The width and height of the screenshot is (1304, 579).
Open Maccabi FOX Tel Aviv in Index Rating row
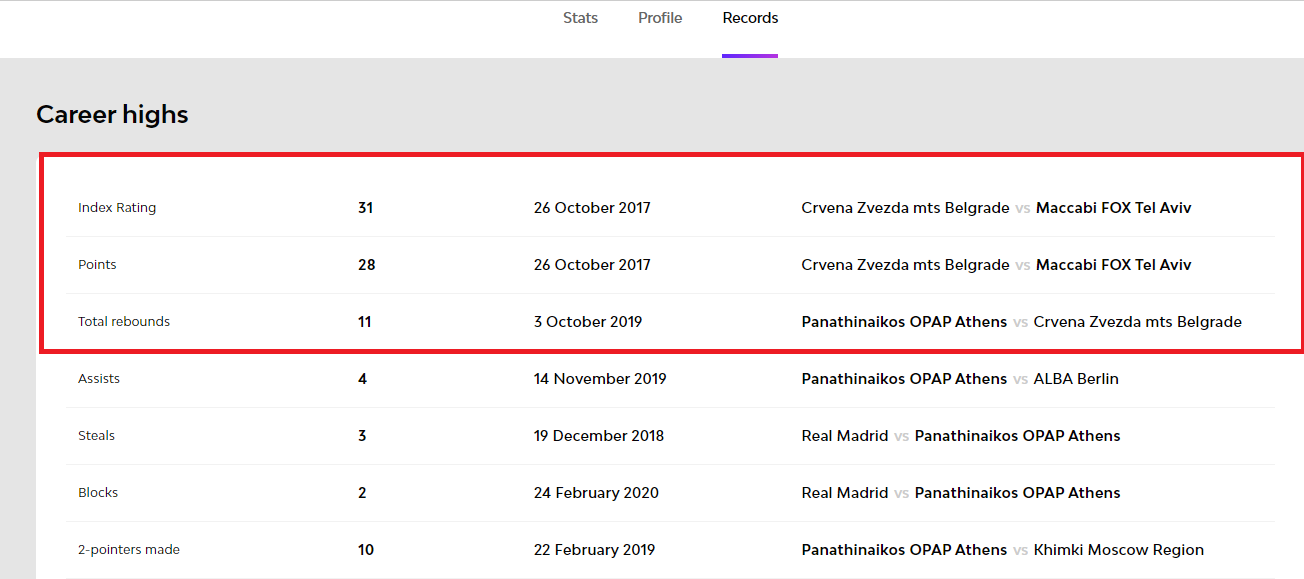coord(1114,208)
